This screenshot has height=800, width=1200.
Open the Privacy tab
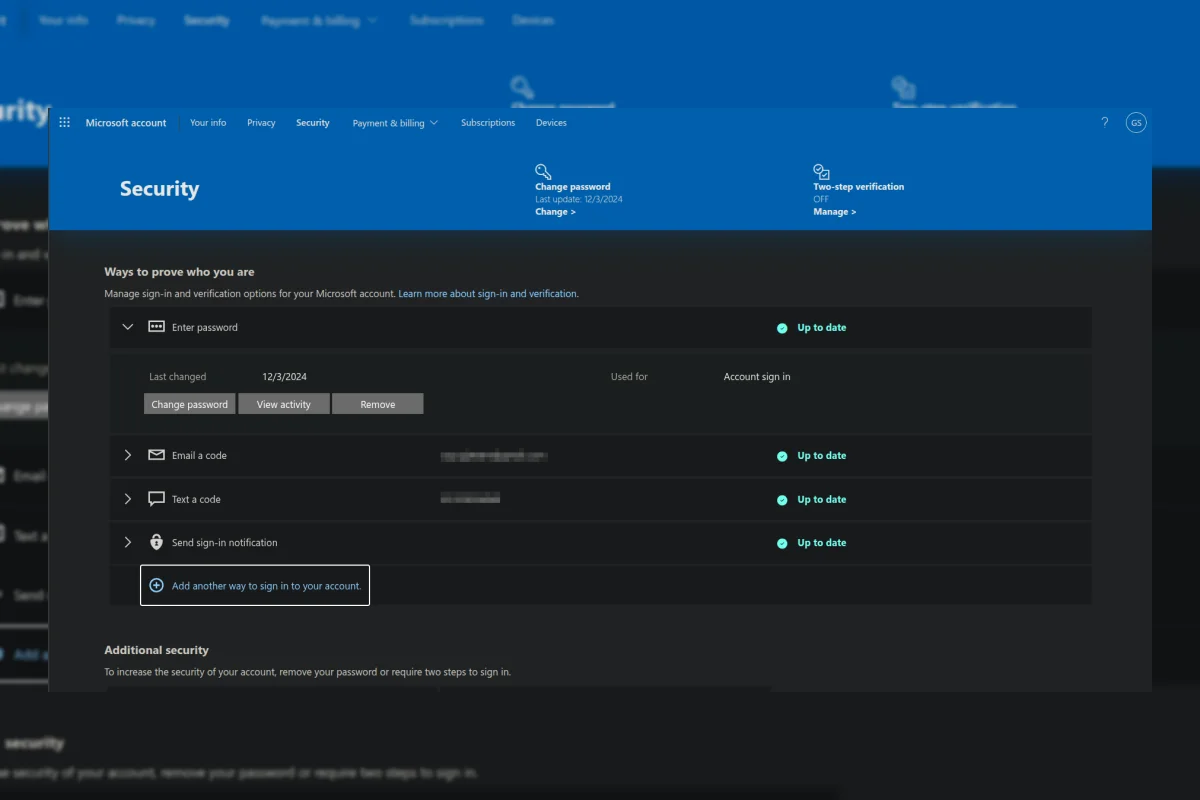click(261, 123)
